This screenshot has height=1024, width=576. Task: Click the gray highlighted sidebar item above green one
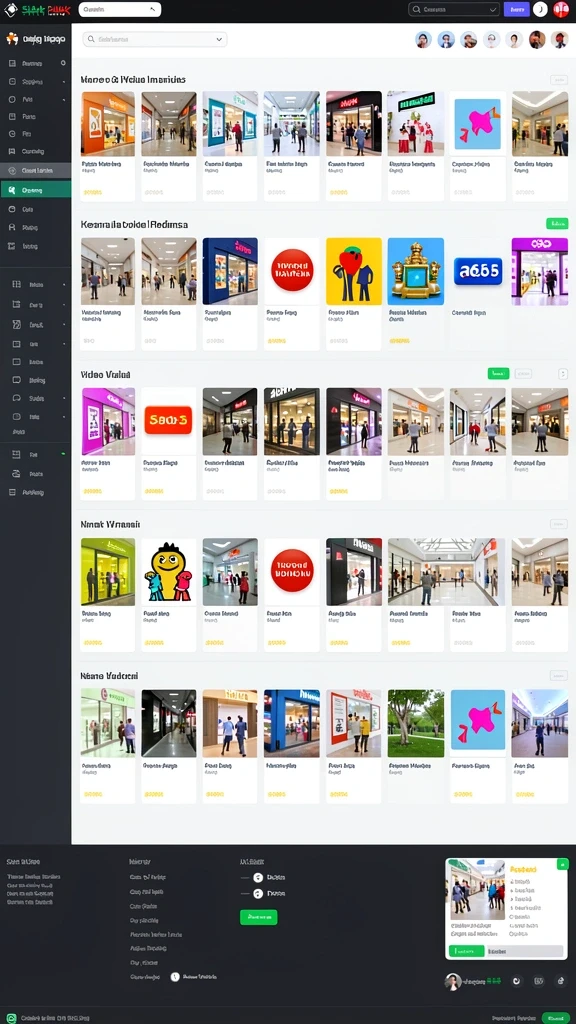[36, 170]
